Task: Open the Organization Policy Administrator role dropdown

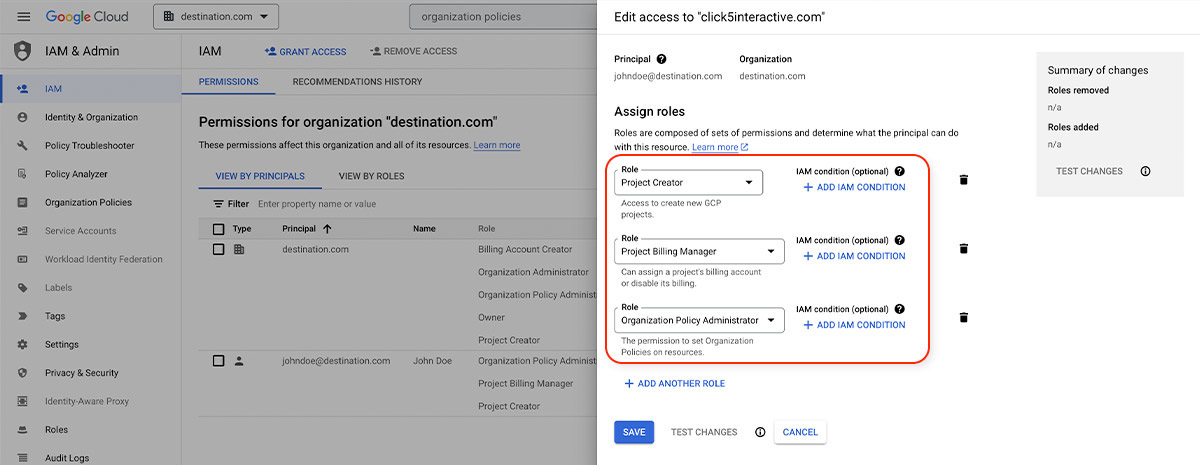Action: (699, 320)
